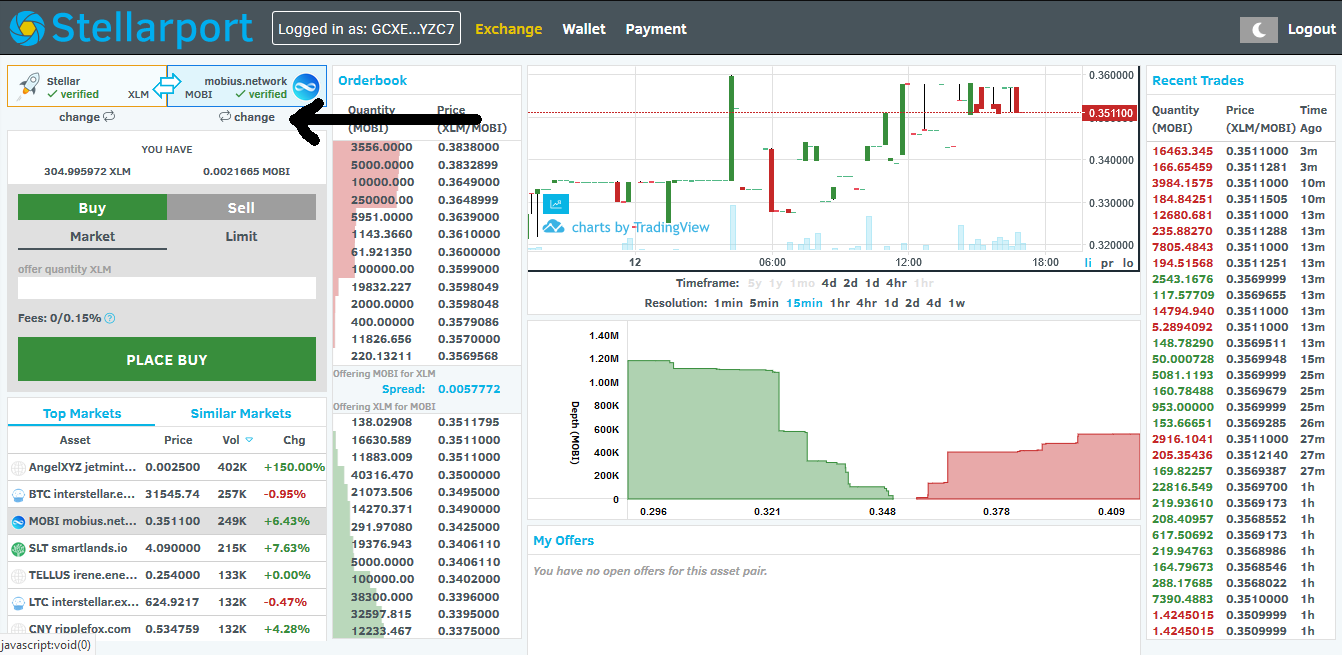
Task: Toggle 'pr' percent scale on chart
Action: pyautogui.click(x=1107, y=262)
